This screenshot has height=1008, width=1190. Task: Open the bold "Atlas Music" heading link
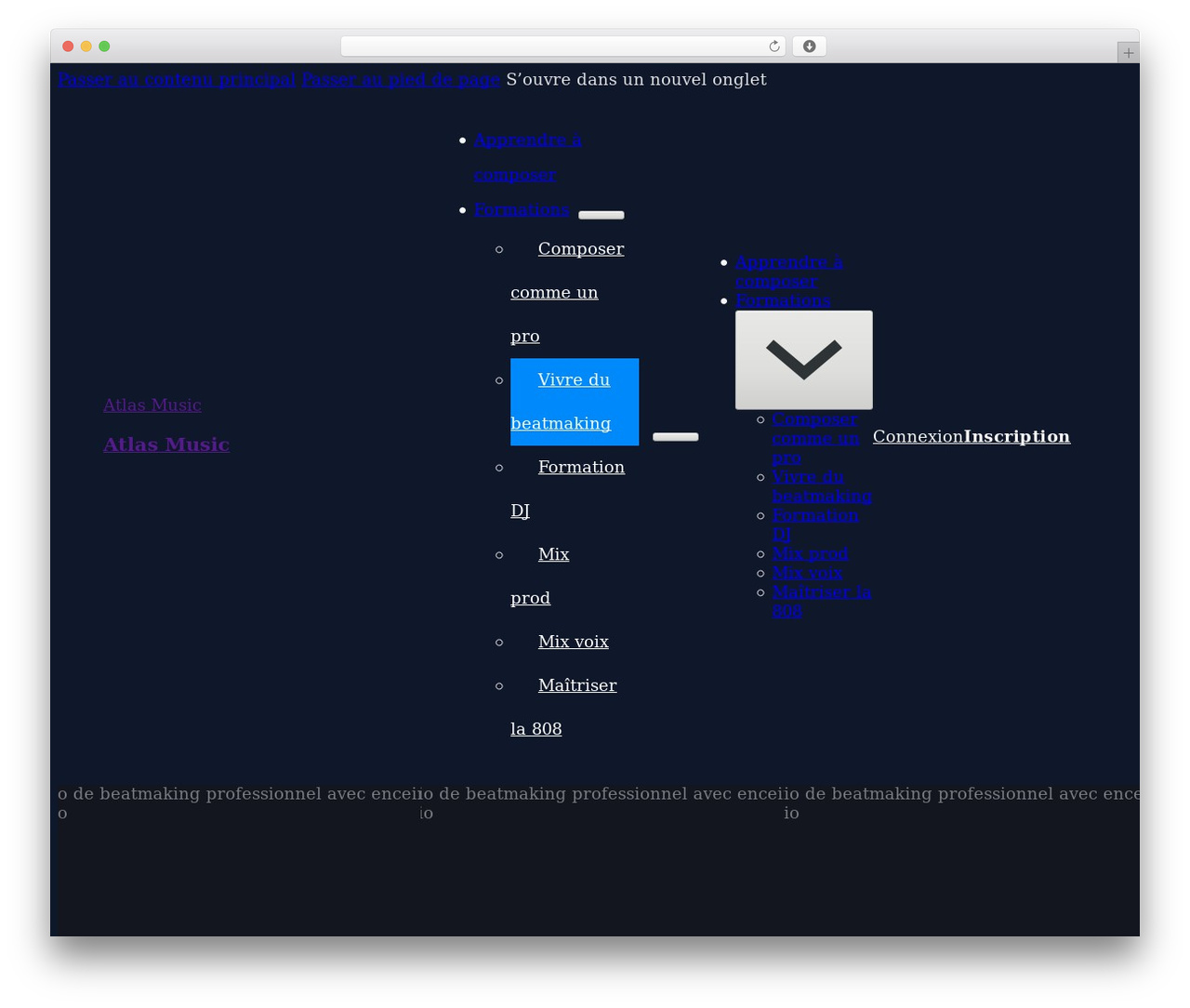coord(166,444)
